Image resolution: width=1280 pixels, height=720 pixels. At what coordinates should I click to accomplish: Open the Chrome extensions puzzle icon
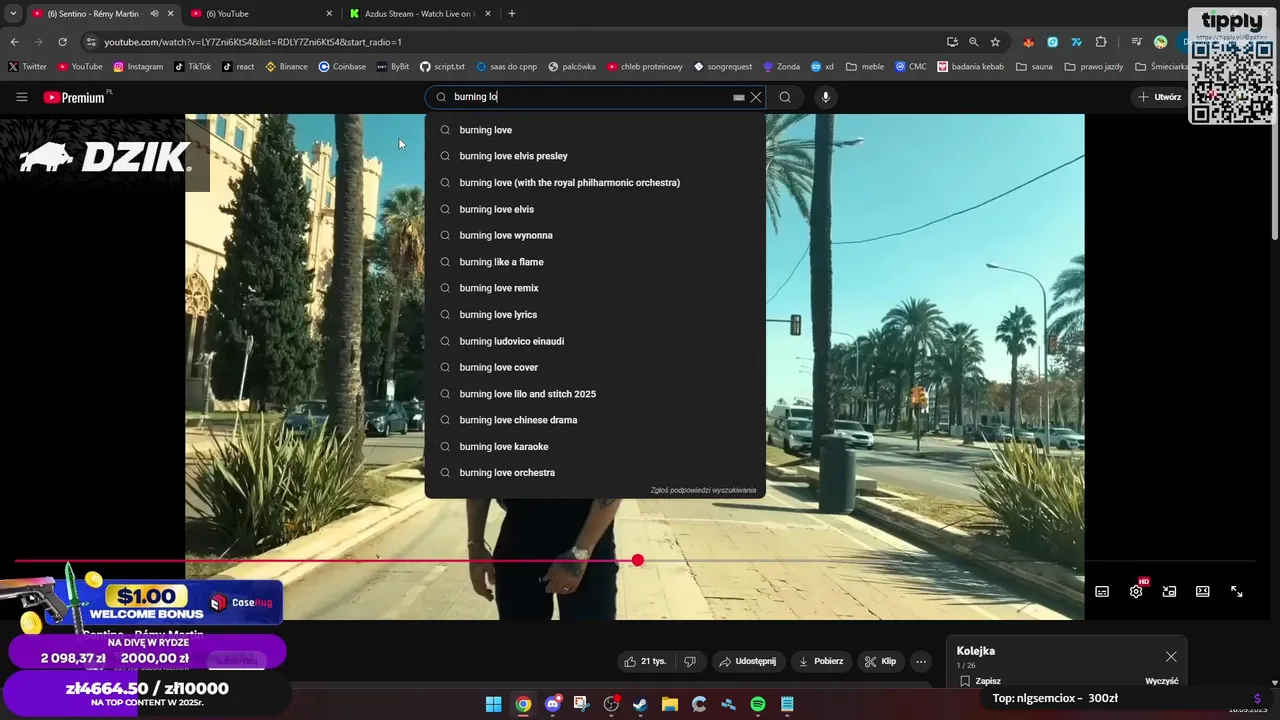pos(1101,42)
